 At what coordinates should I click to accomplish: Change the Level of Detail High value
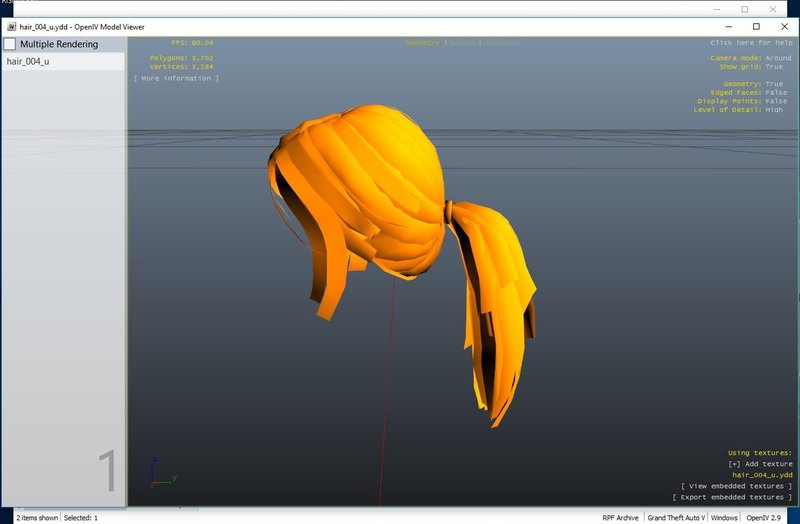773,110
